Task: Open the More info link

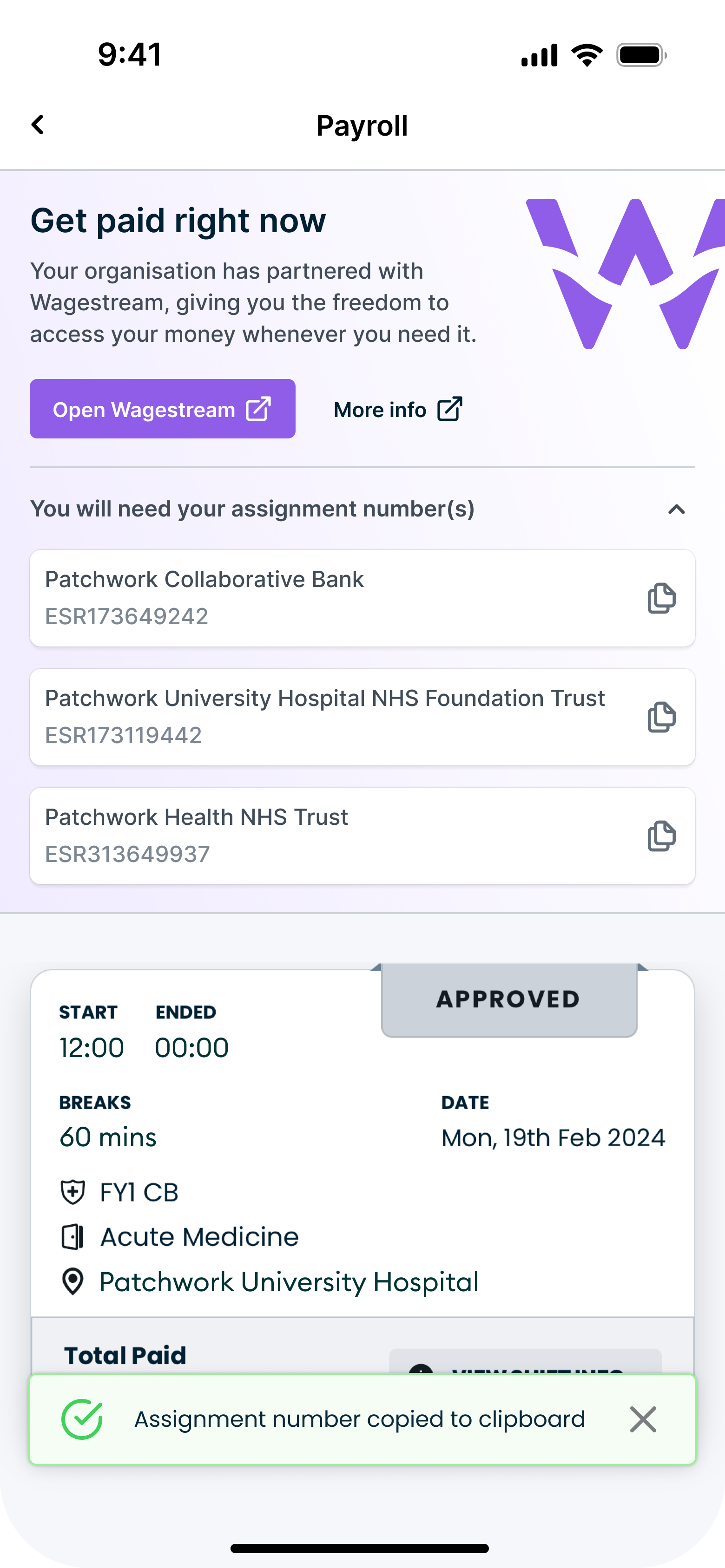Action: (x=398, y=410)
